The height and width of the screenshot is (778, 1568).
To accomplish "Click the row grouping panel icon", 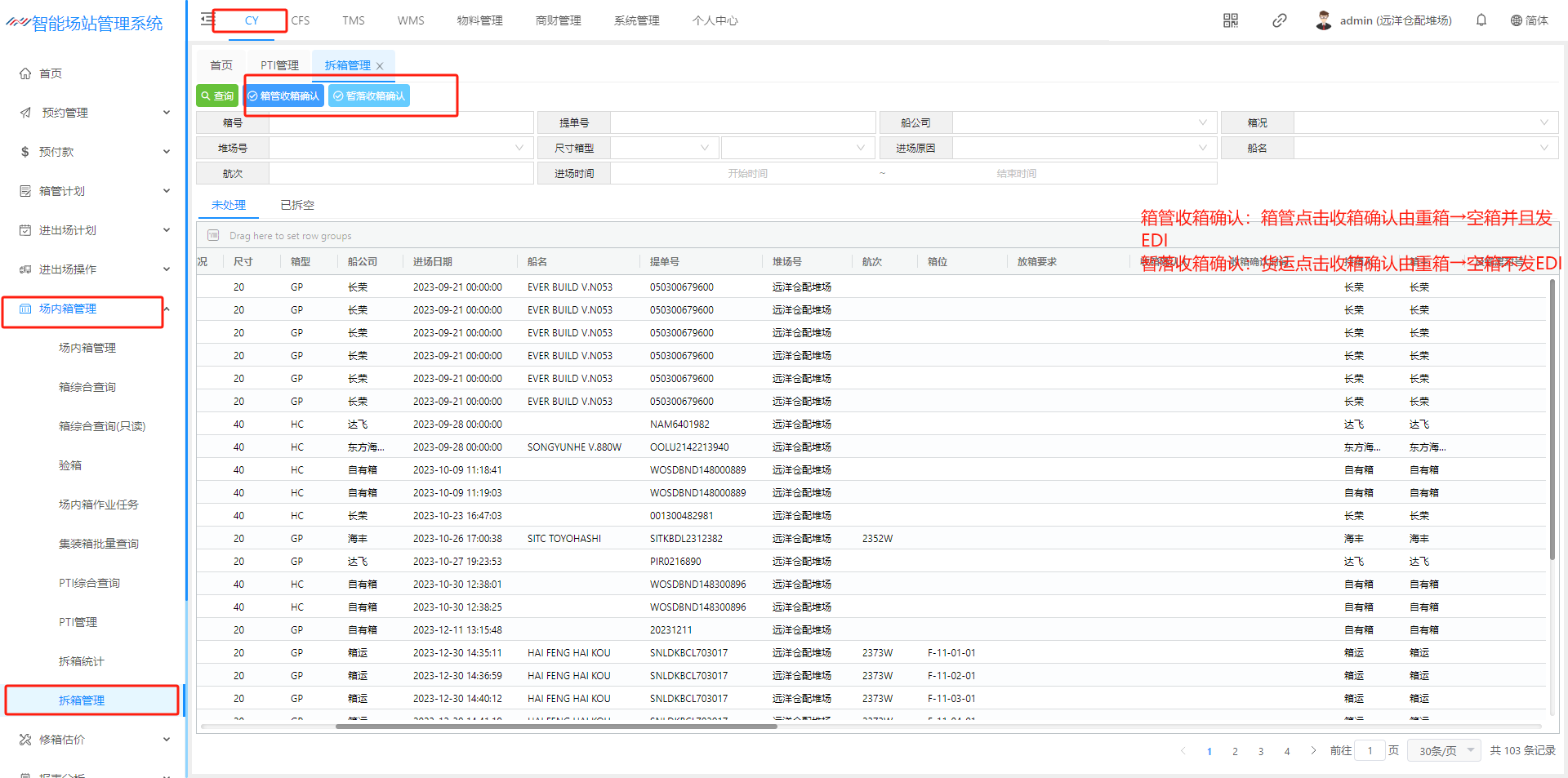I will point(213,236).
